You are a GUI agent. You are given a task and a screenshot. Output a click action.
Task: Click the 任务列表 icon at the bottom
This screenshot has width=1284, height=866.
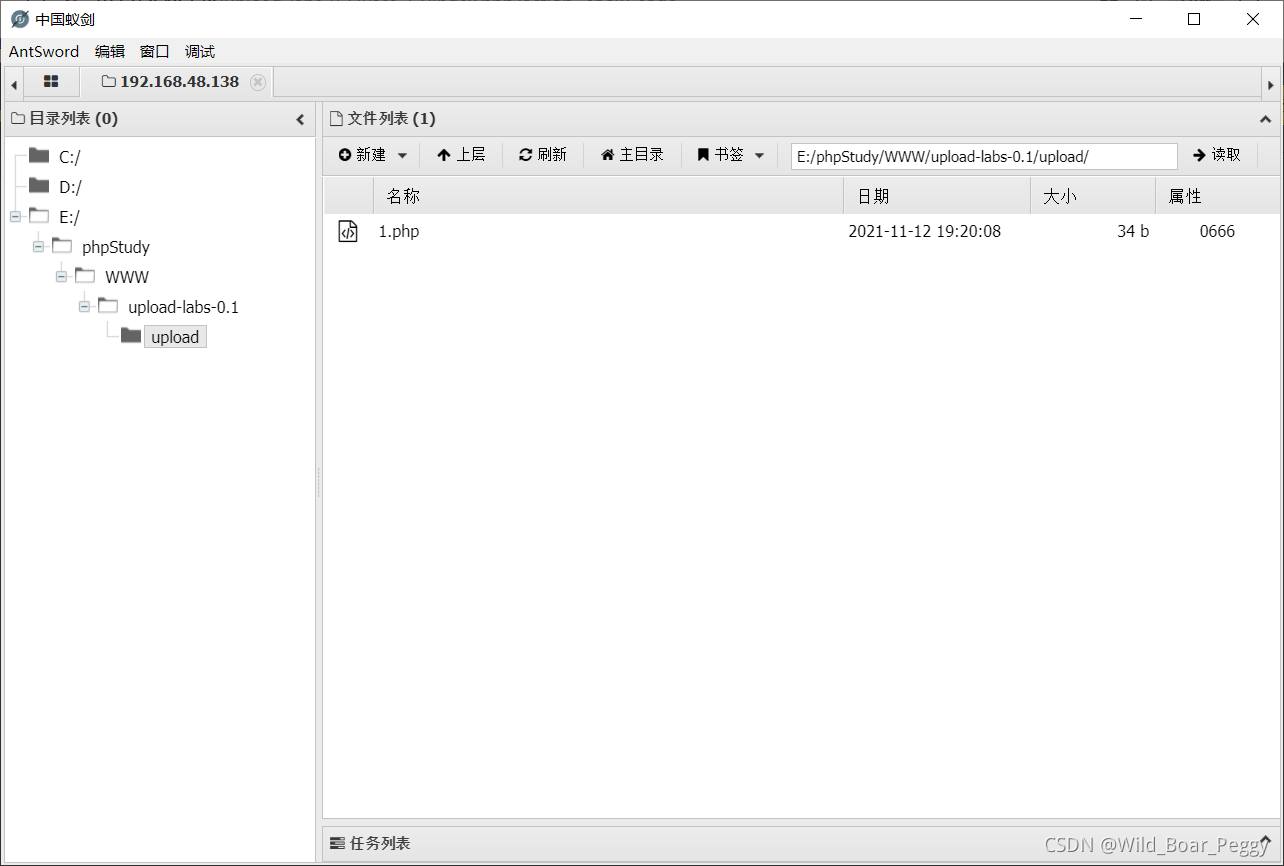338,843
